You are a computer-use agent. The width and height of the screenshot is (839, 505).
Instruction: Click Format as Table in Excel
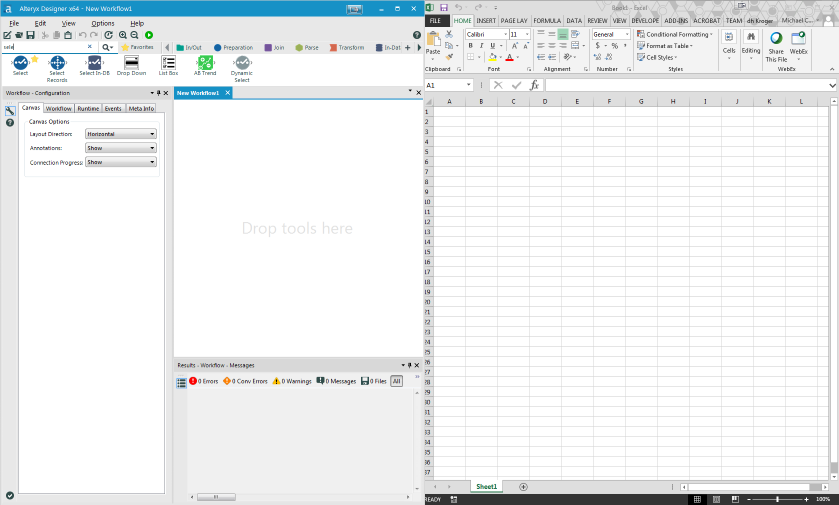coord(665,46)
